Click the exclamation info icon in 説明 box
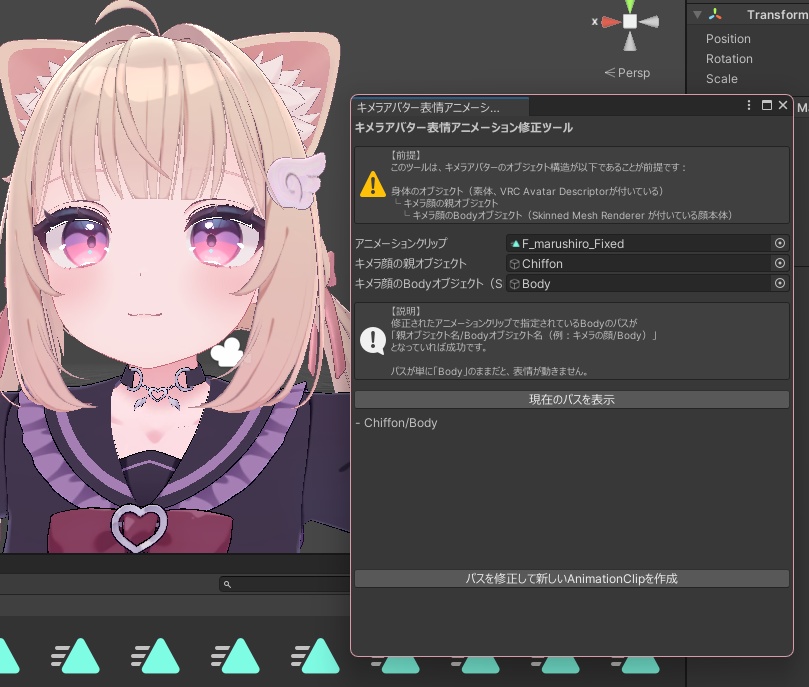The width and height of the screenshot is (809, 687). coord(373,340)
